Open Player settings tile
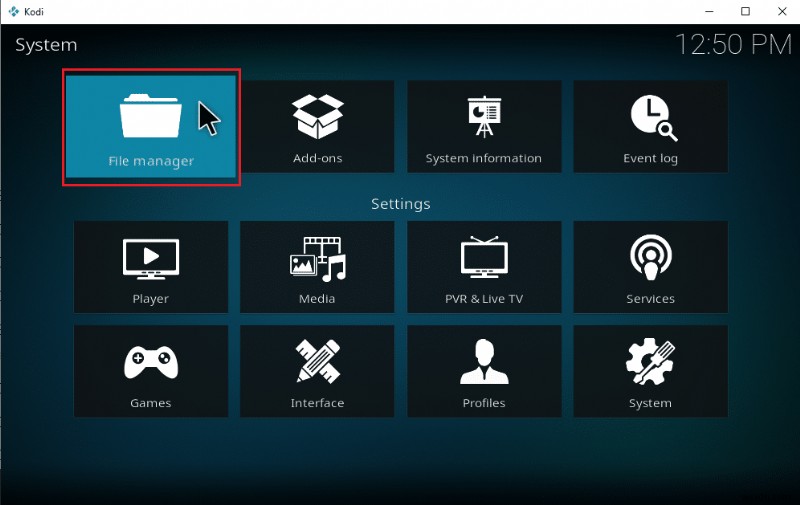Screen dimensions: 800x505 tap(151, 267)
